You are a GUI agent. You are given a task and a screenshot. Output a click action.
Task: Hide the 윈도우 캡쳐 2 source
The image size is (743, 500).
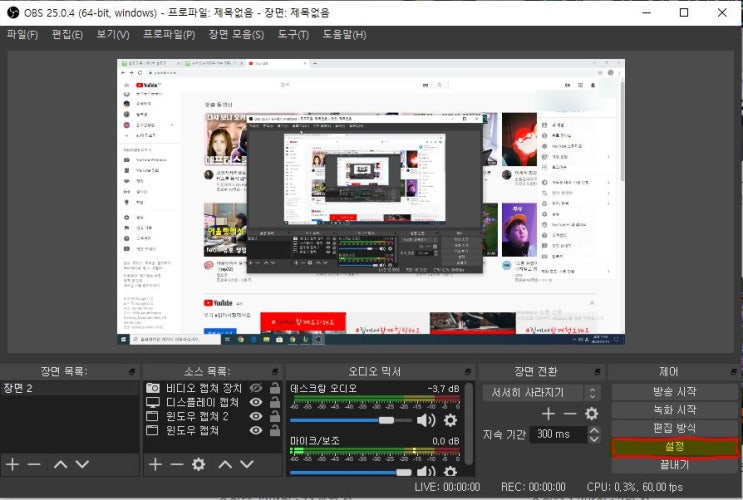point(256,416)
